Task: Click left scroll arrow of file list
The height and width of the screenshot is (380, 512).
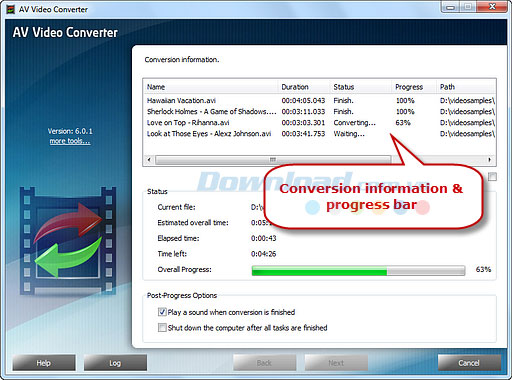Action: [x=149, y=160]
